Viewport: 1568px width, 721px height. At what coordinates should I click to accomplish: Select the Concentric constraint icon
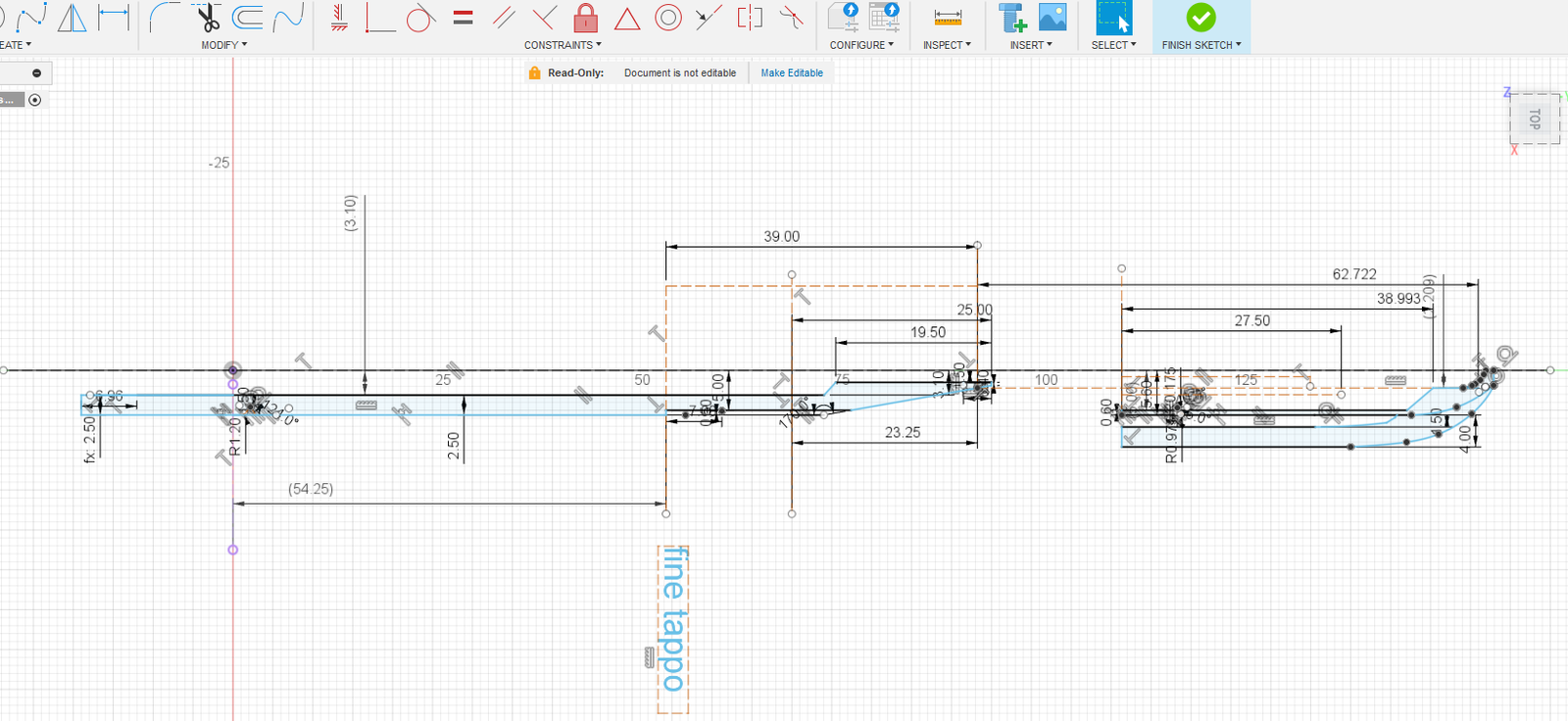(668, 18)
